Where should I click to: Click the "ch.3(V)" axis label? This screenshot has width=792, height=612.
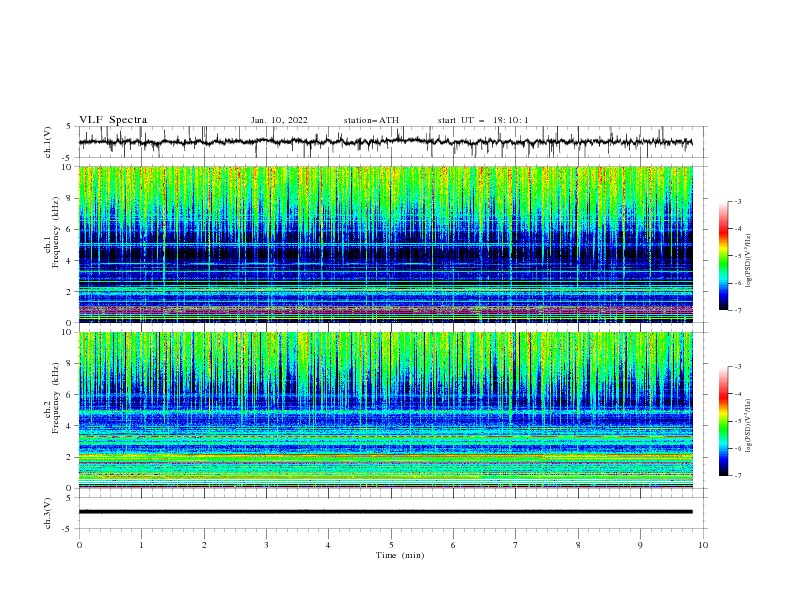click(48, 513)
